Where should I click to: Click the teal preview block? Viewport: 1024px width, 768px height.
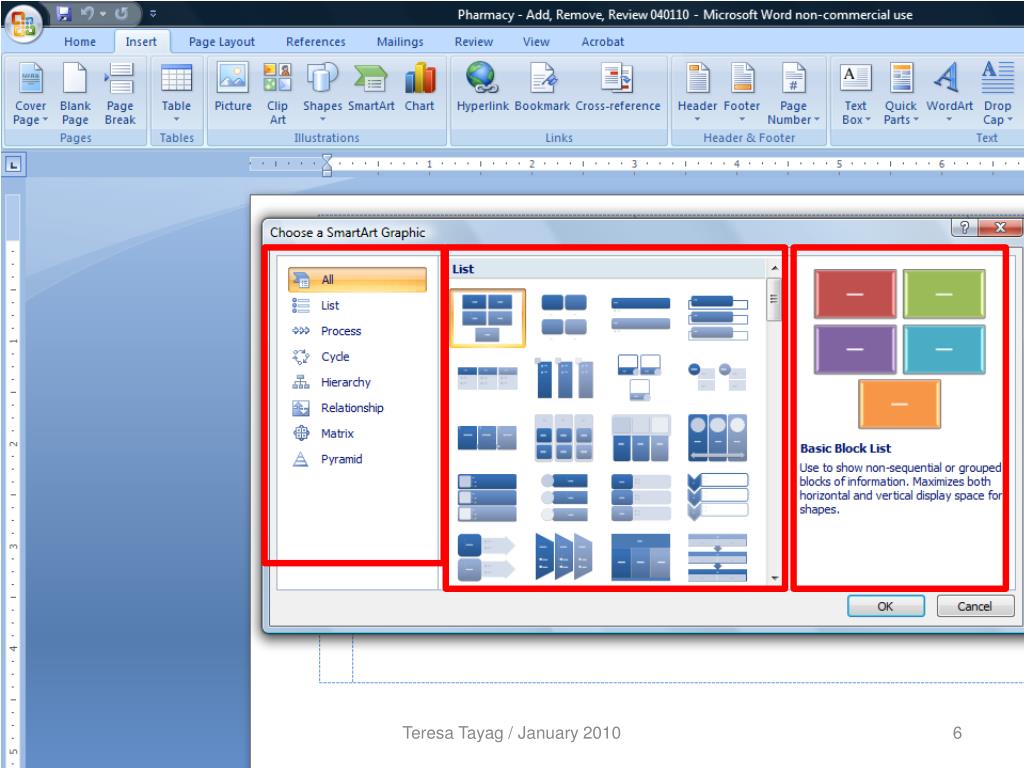point(944,349)
